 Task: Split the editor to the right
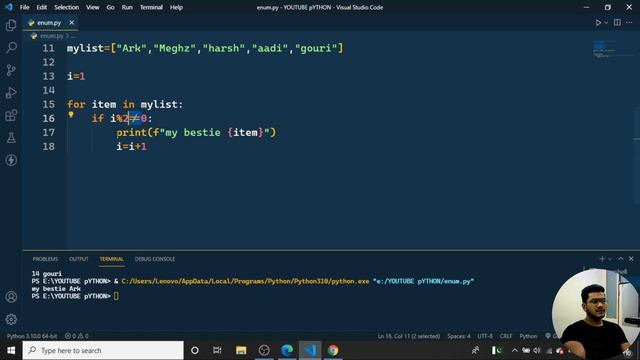click(x=617, y=22)
